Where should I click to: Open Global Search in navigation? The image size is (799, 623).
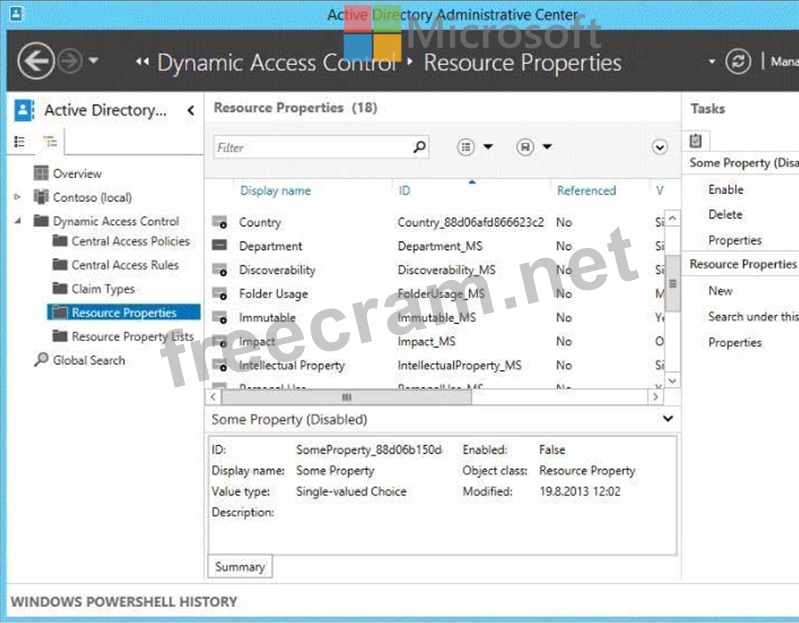(89, 360)
